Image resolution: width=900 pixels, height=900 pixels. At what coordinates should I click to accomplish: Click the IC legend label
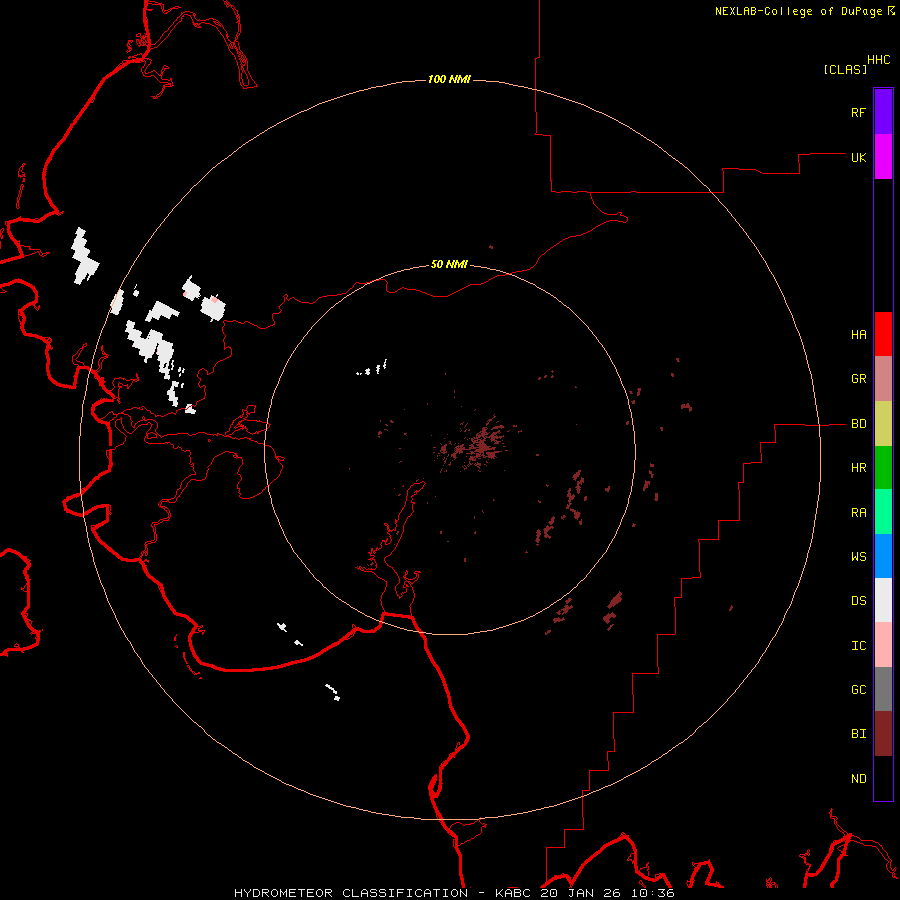point(858,646)
